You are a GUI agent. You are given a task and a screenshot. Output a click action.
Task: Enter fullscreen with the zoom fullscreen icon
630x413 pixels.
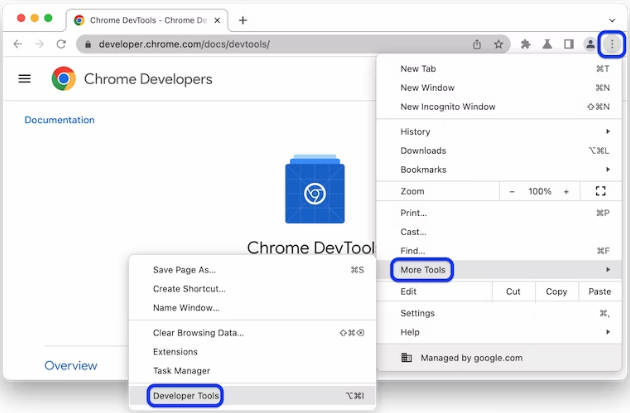tap(600, 191)
